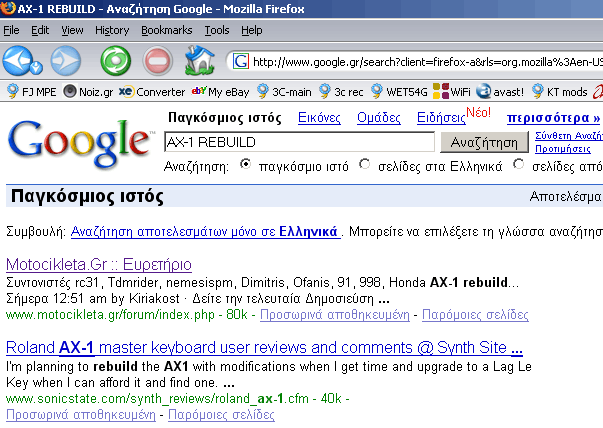Click the Forward navigation arrow button
Image resolution: width=603 pixels, height=428 pixels.
(66, 61)
